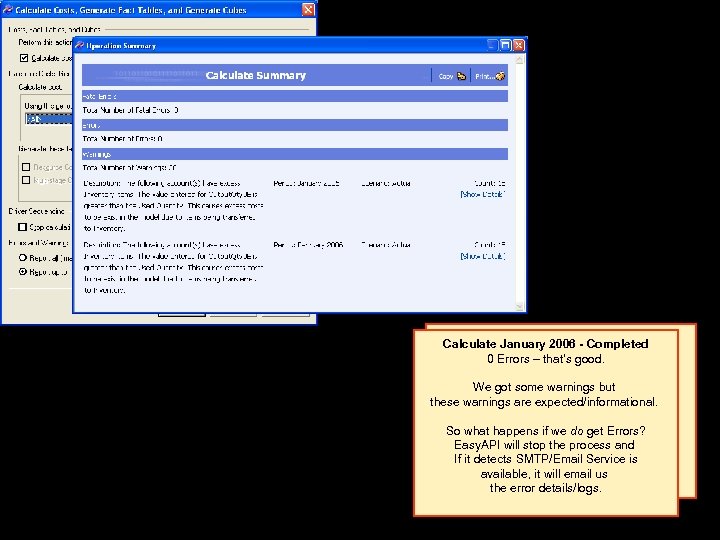This screenshot has height=540, width=720.
Task: Select the highlighted list item in Calculate Costs dialog
Action: pos(49,119)
